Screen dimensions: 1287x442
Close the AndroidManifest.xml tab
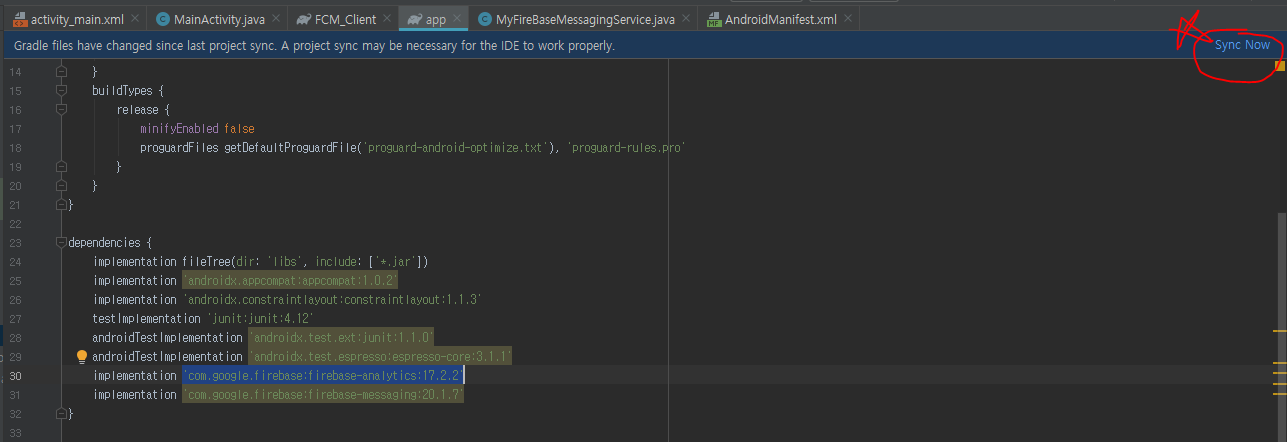(x=848, y=20)
